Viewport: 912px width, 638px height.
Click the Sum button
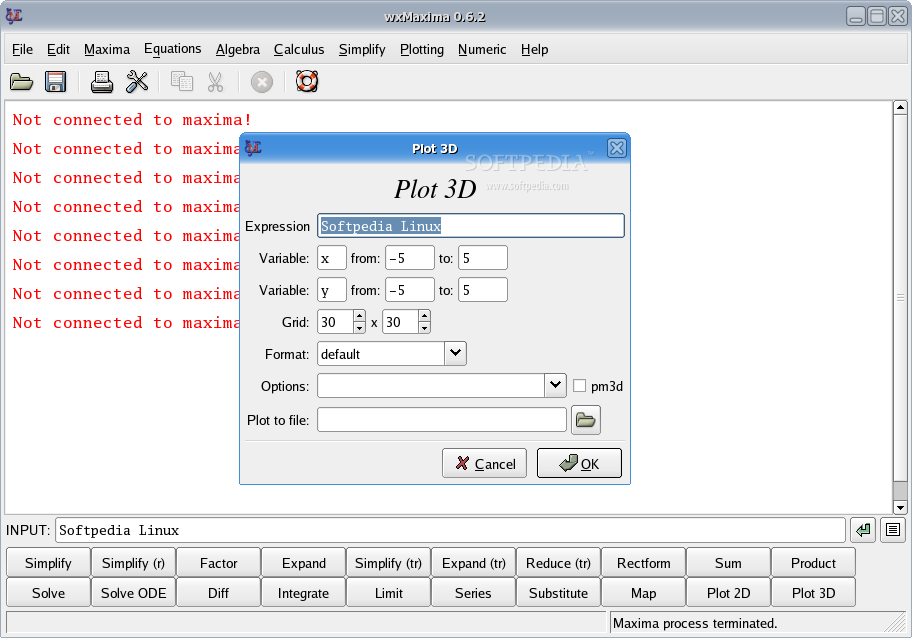[x=728, y=563]
